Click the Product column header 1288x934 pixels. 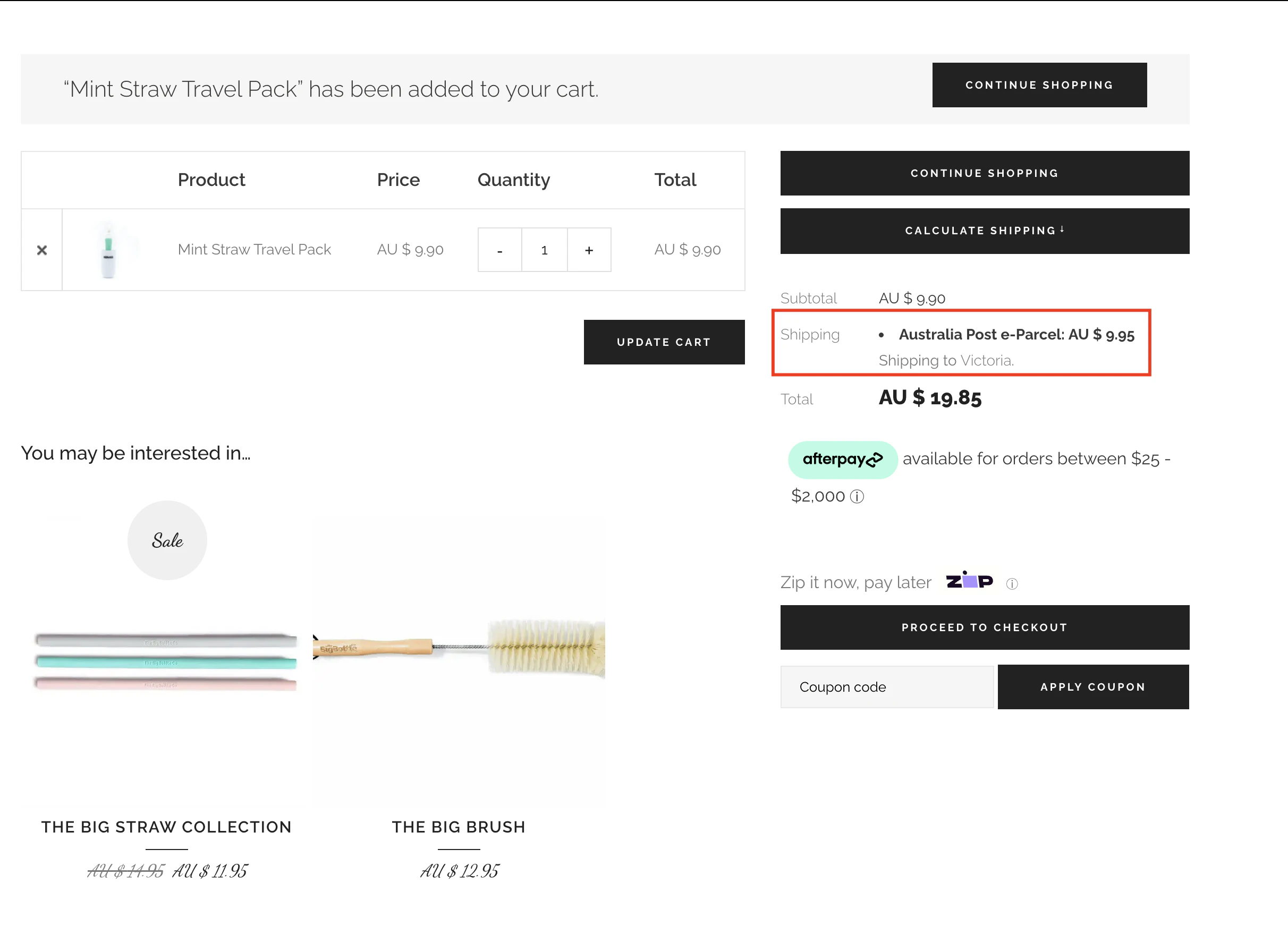click(x=211, y=180)
